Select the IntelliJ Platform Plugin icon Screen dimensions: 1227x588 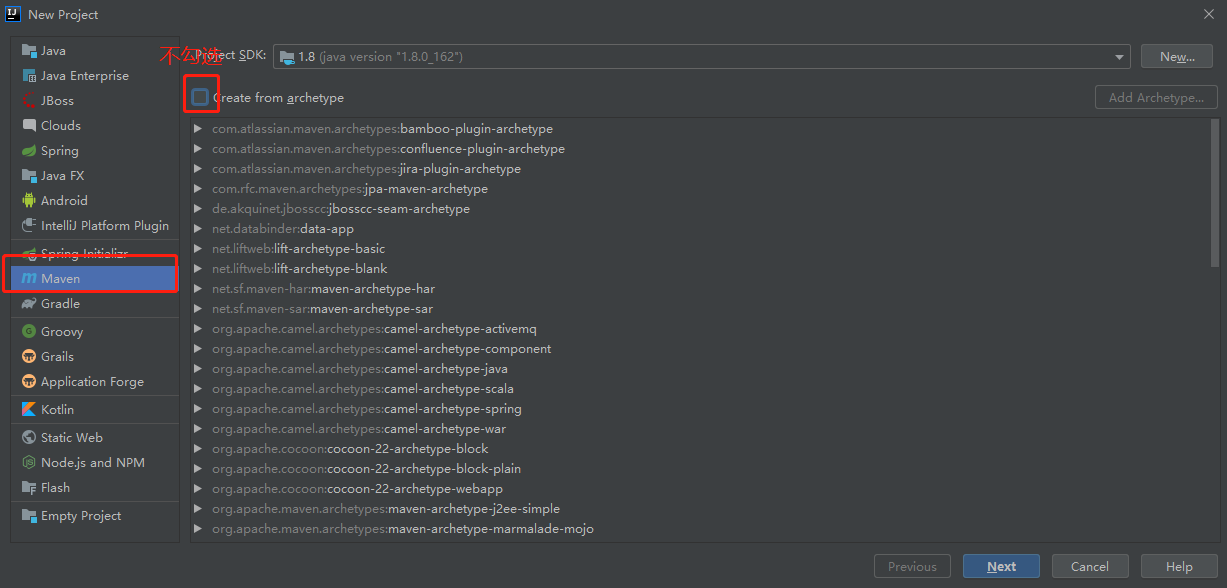pos(29,226)
